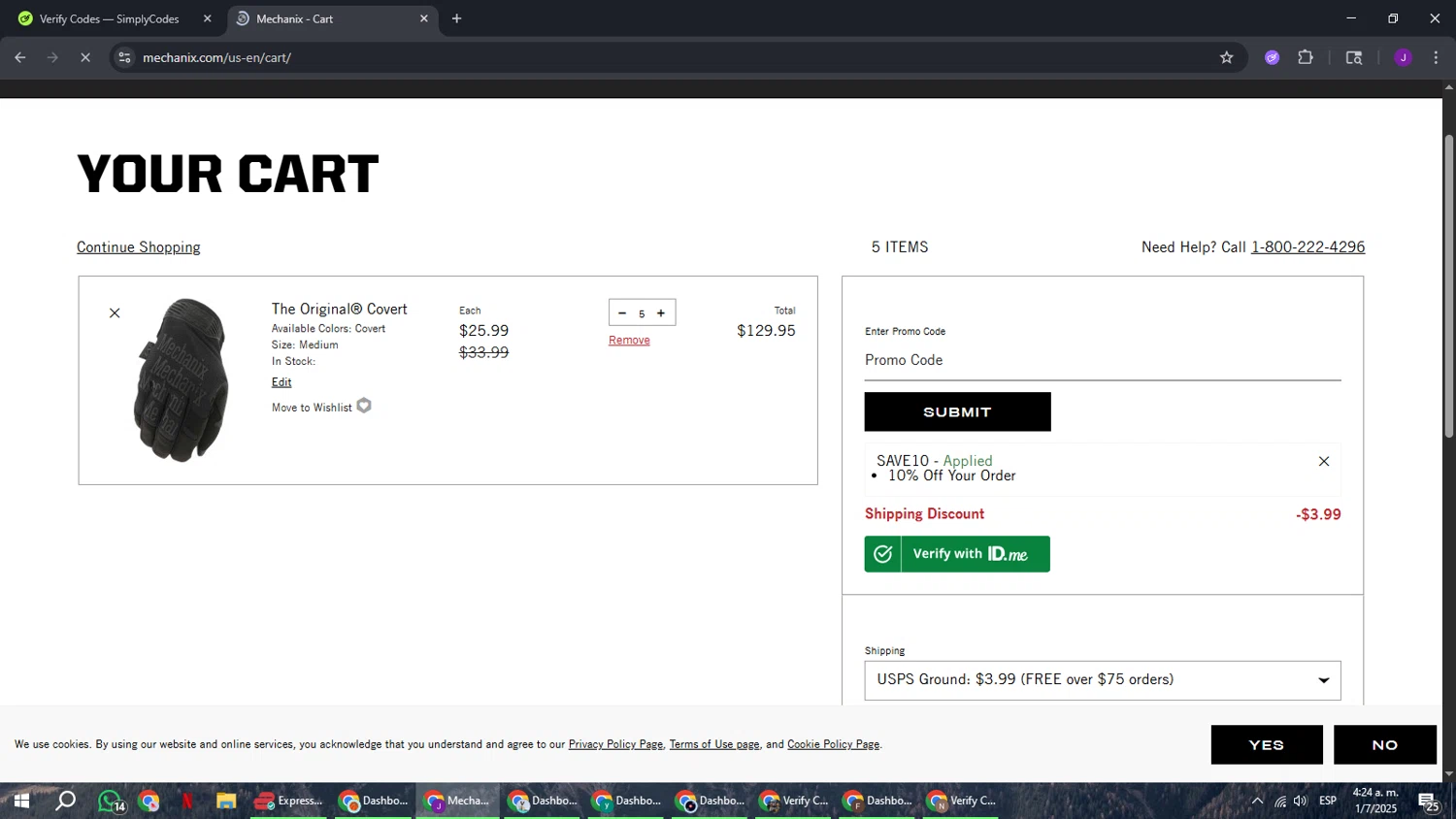1456x819 pixels.
Task: Open The Original® Covert product title
Action: (339, 309)
